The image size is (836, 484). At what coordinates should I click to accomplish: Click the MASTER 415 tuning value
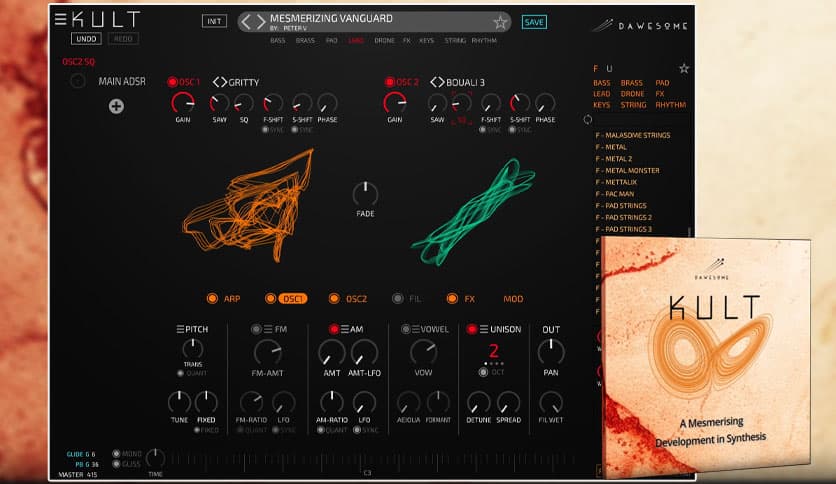pyautogui.click(x=78, y=474)
